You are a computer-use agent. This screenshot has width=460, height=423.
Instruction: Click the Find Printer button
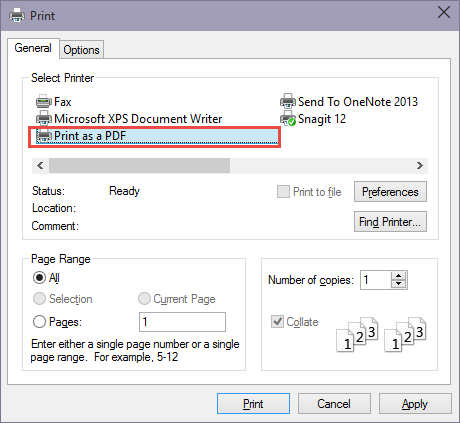click(x=390, y=222)
